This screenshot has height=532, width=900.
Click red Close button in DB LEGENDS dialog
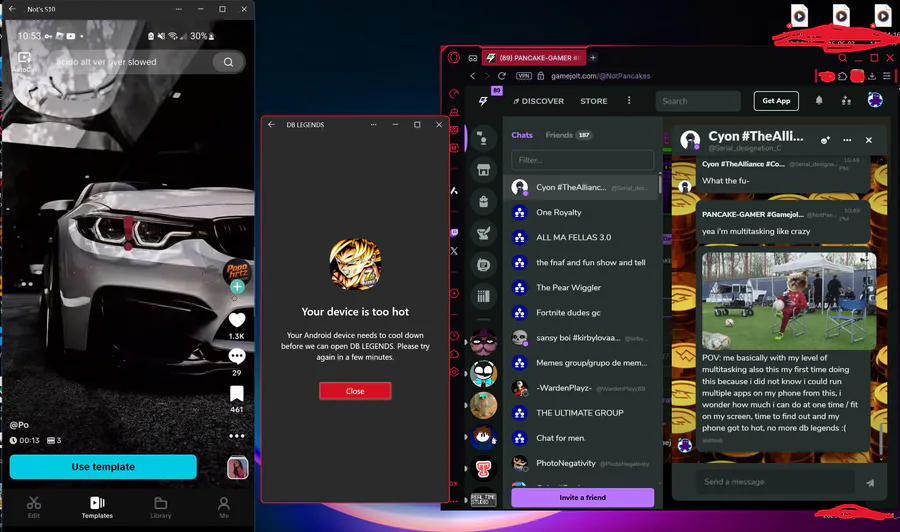(x=355, y=391)
